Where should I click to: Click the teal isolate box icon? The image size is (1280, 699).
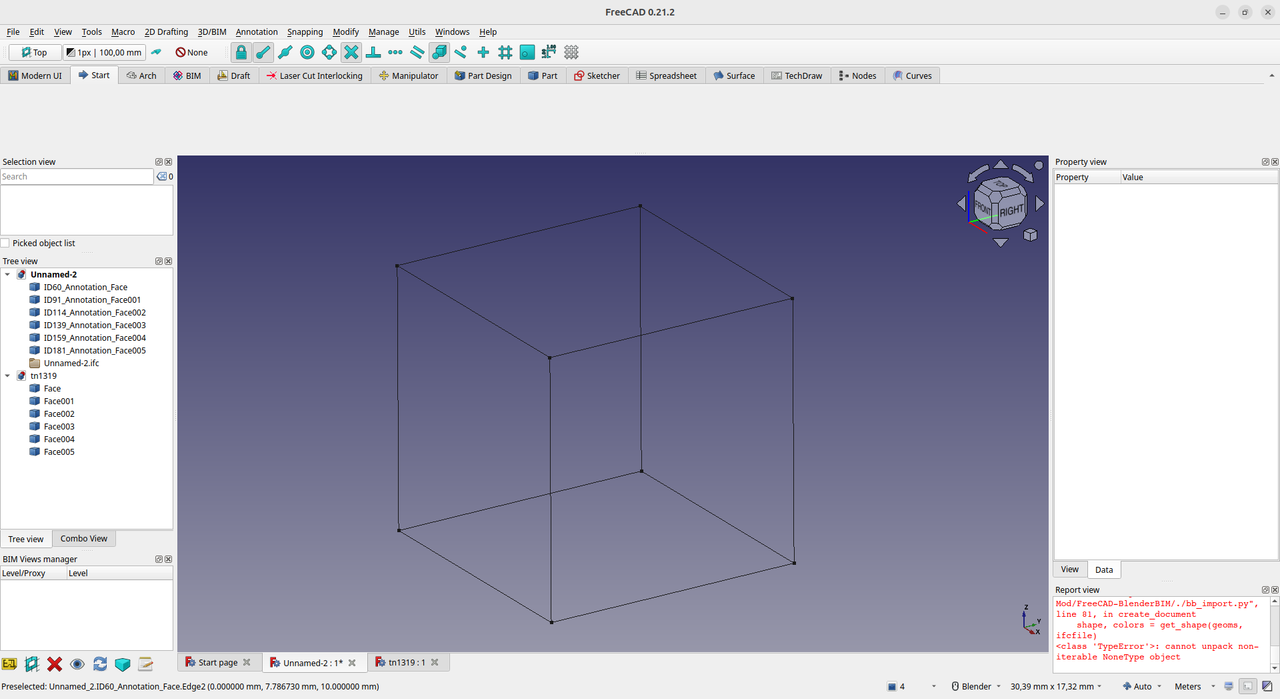123,664
